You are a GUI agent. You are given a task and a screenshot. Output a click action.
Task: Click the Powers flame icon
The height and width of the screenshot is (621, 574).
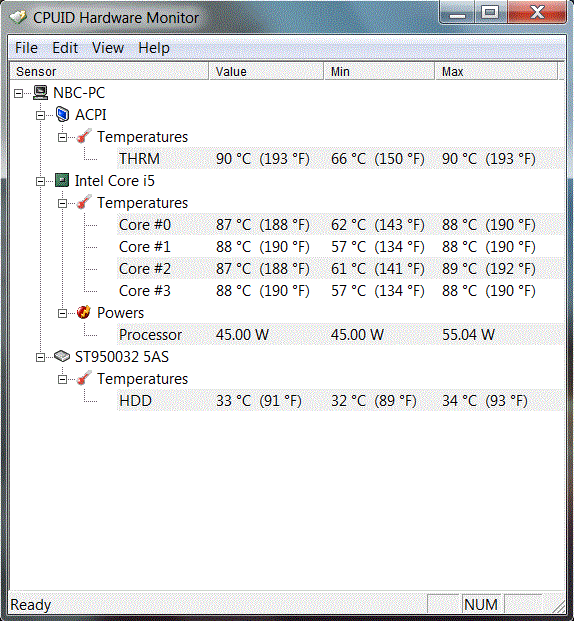(x=84, y=312)
